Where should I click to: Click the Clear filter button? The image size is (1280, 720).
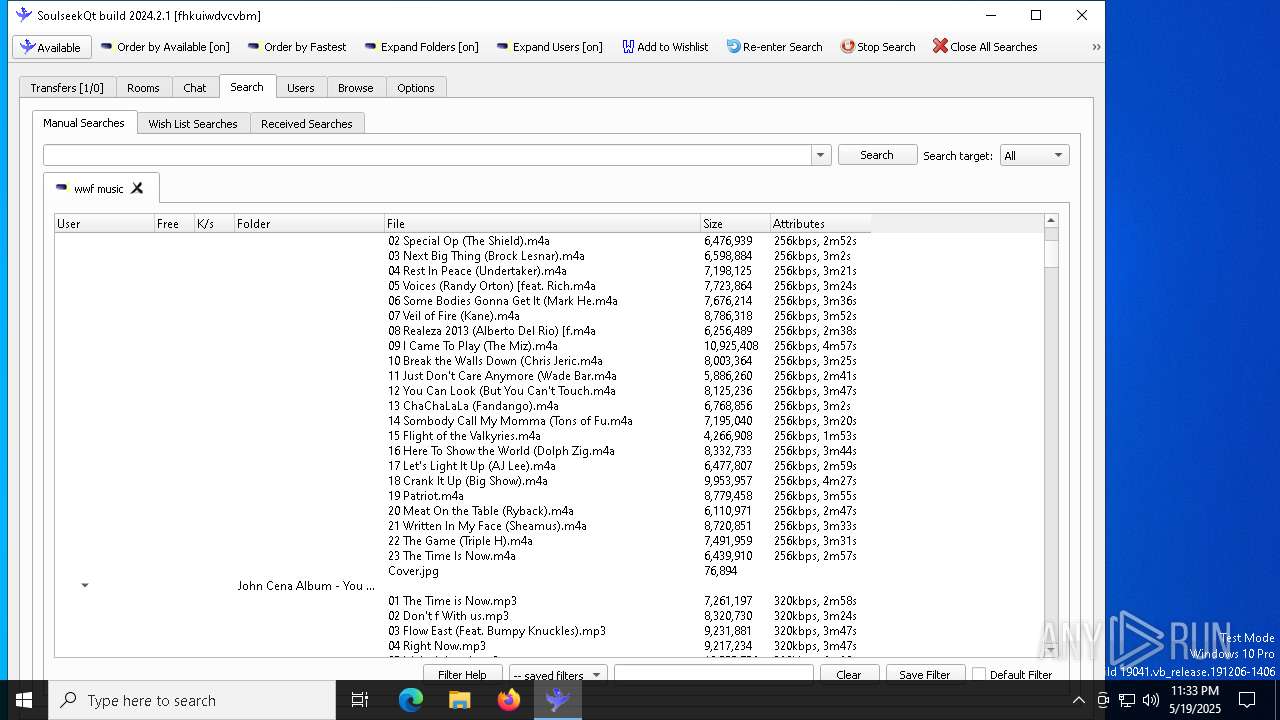848,674
